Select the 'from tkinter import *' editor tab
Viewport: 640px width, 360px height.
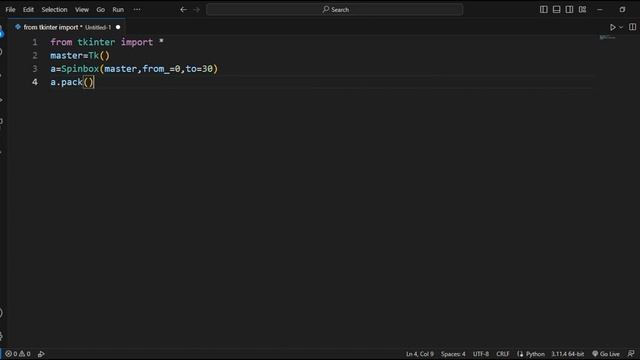coord(67,27)
